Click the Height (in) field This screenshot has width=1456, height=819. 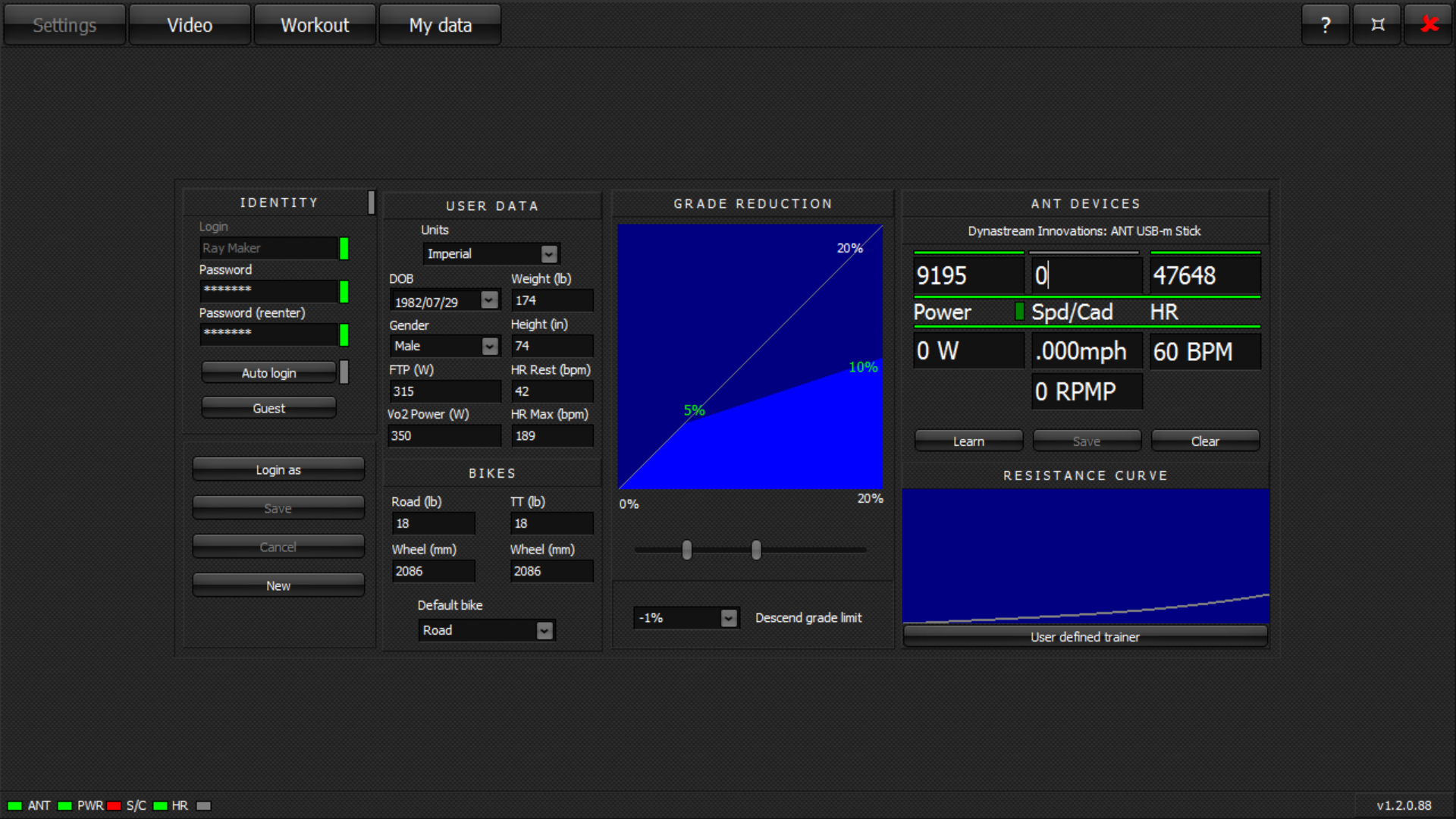tap(552, 346)
